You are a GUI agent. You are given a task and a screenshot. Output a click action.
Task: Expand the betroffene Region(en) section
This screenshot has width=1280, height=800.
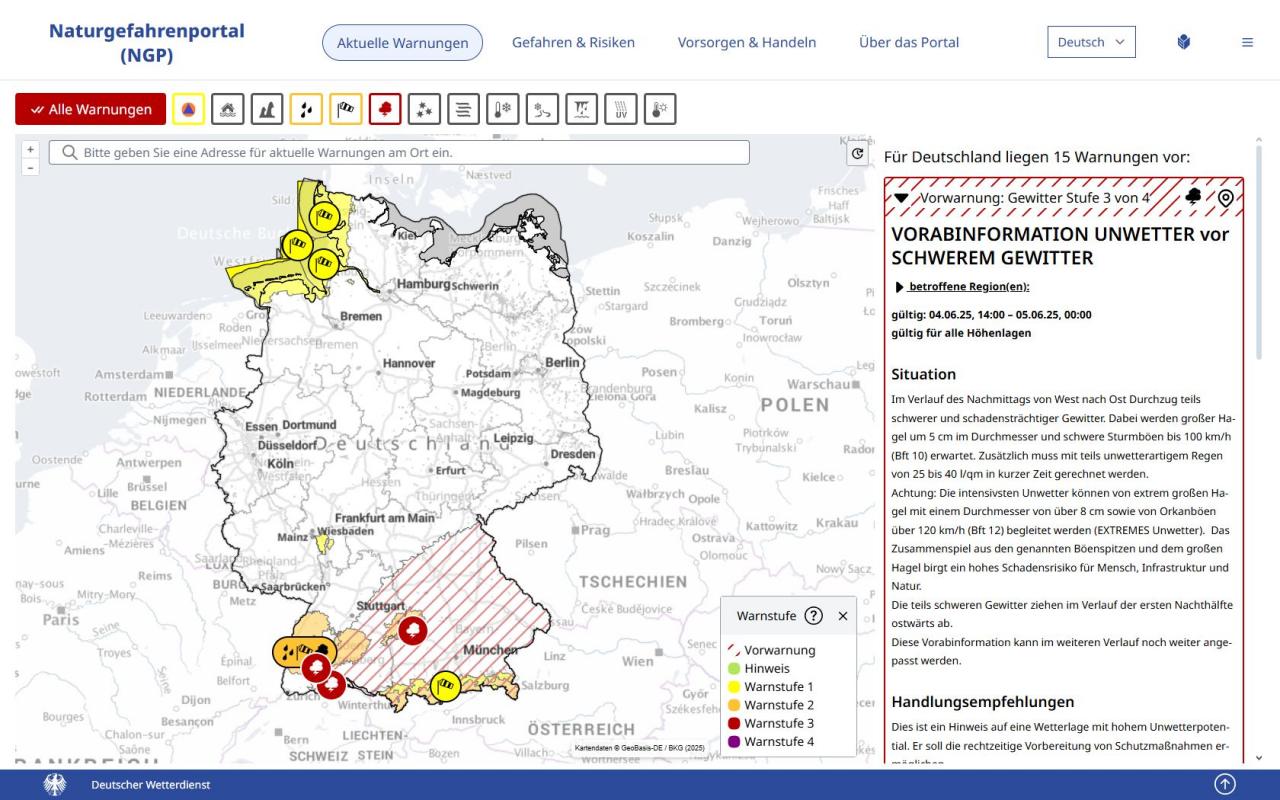tap(953, 287)
